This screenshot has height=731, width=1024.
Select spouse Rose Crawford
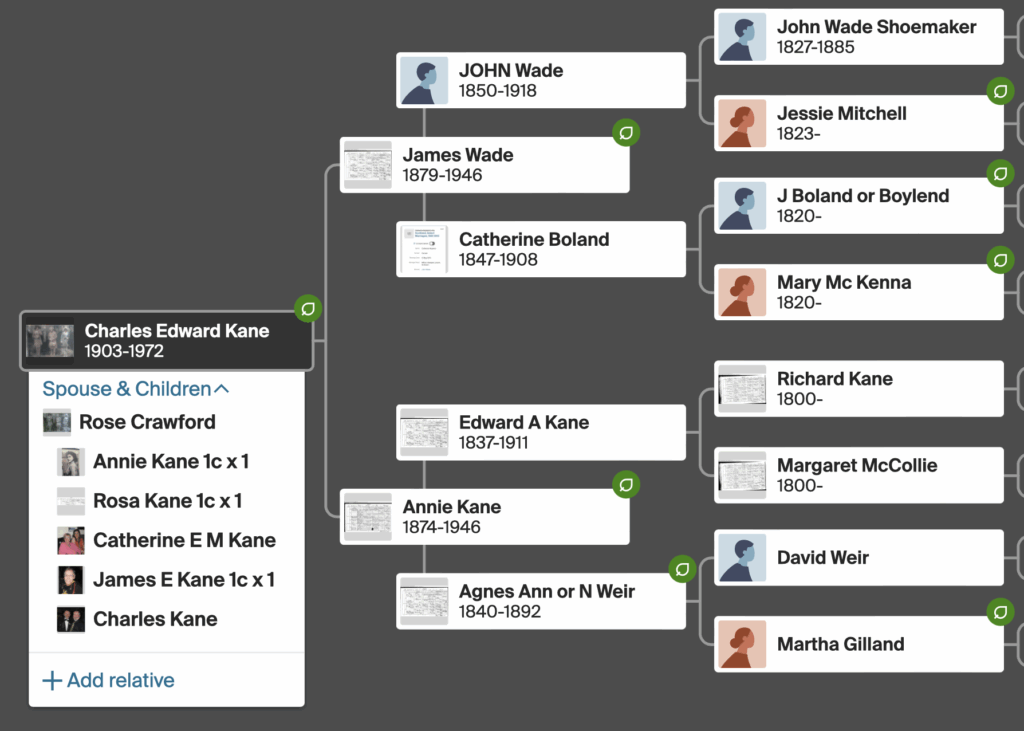147,422
